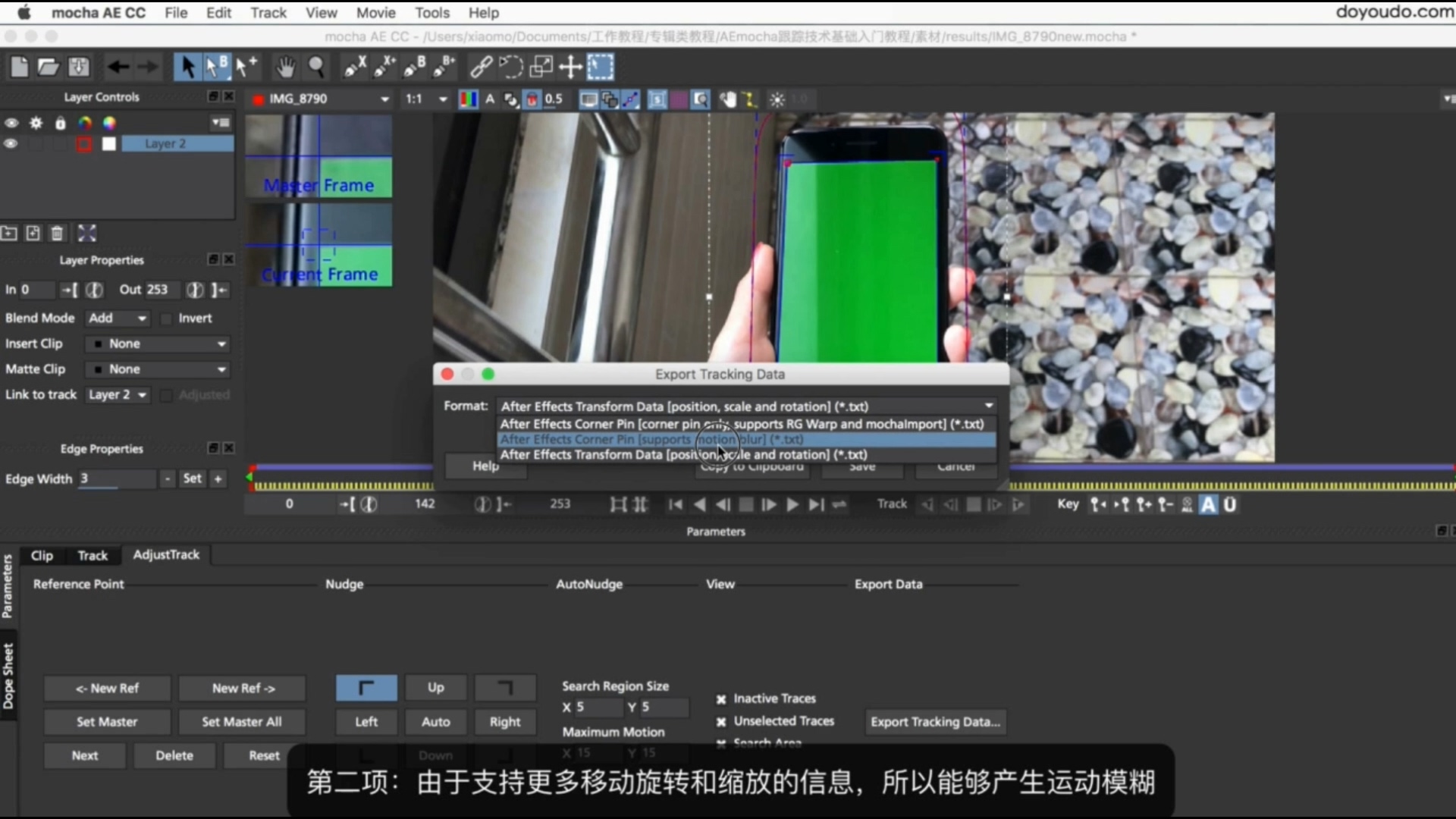Screen dimensions: 1456x819
Task: Click the Open Project folder icon
Action: pos(49,67)
